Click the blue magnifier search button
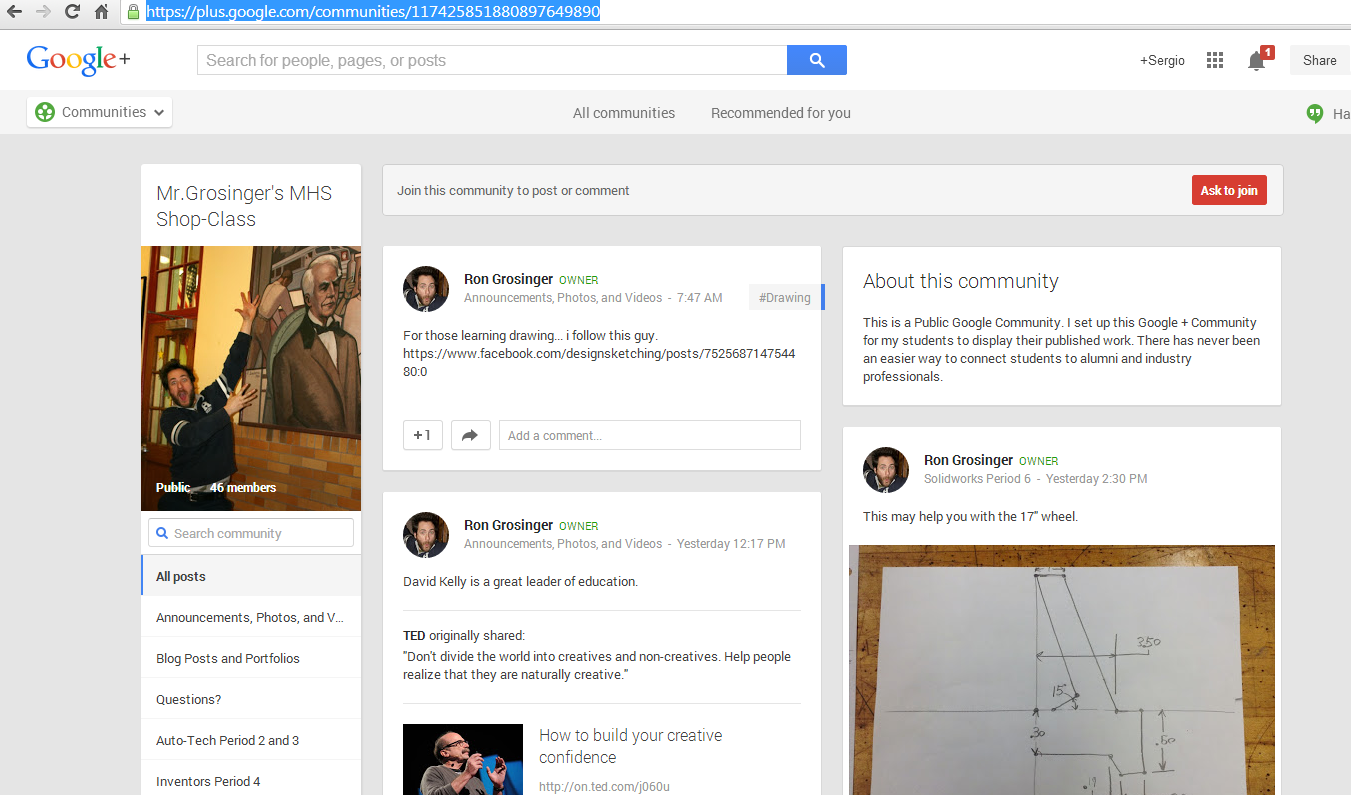Viewport: 1351px width, 795px height. pos(817,60)
